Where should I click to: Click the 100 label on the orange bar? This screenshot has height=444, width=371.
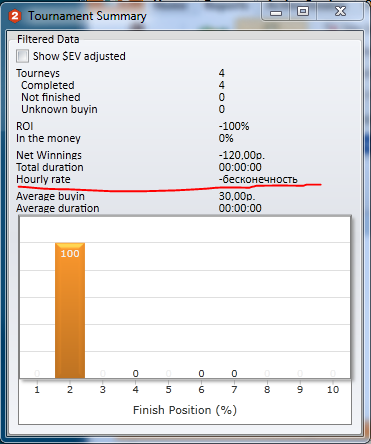pyautogui.click(x=70, y=254)
